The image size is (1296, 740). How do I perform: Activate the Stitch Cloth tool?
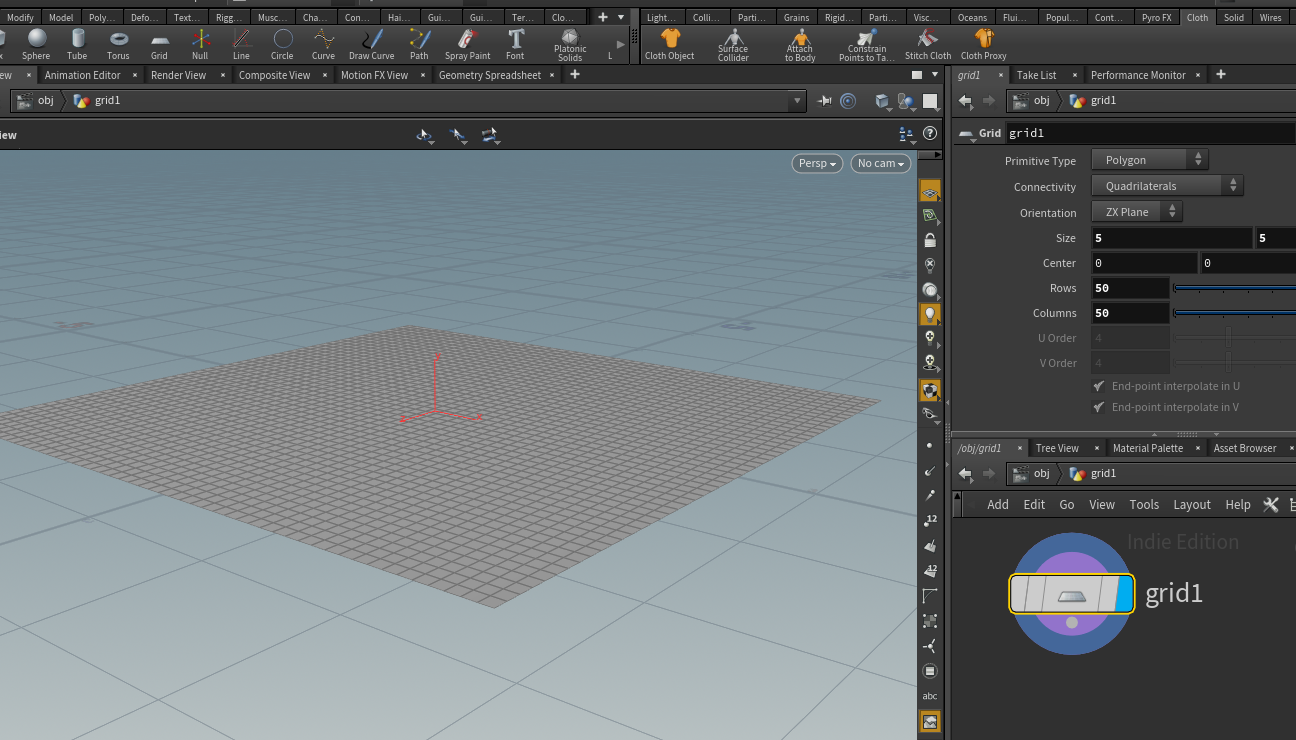[x=928, y=43]
